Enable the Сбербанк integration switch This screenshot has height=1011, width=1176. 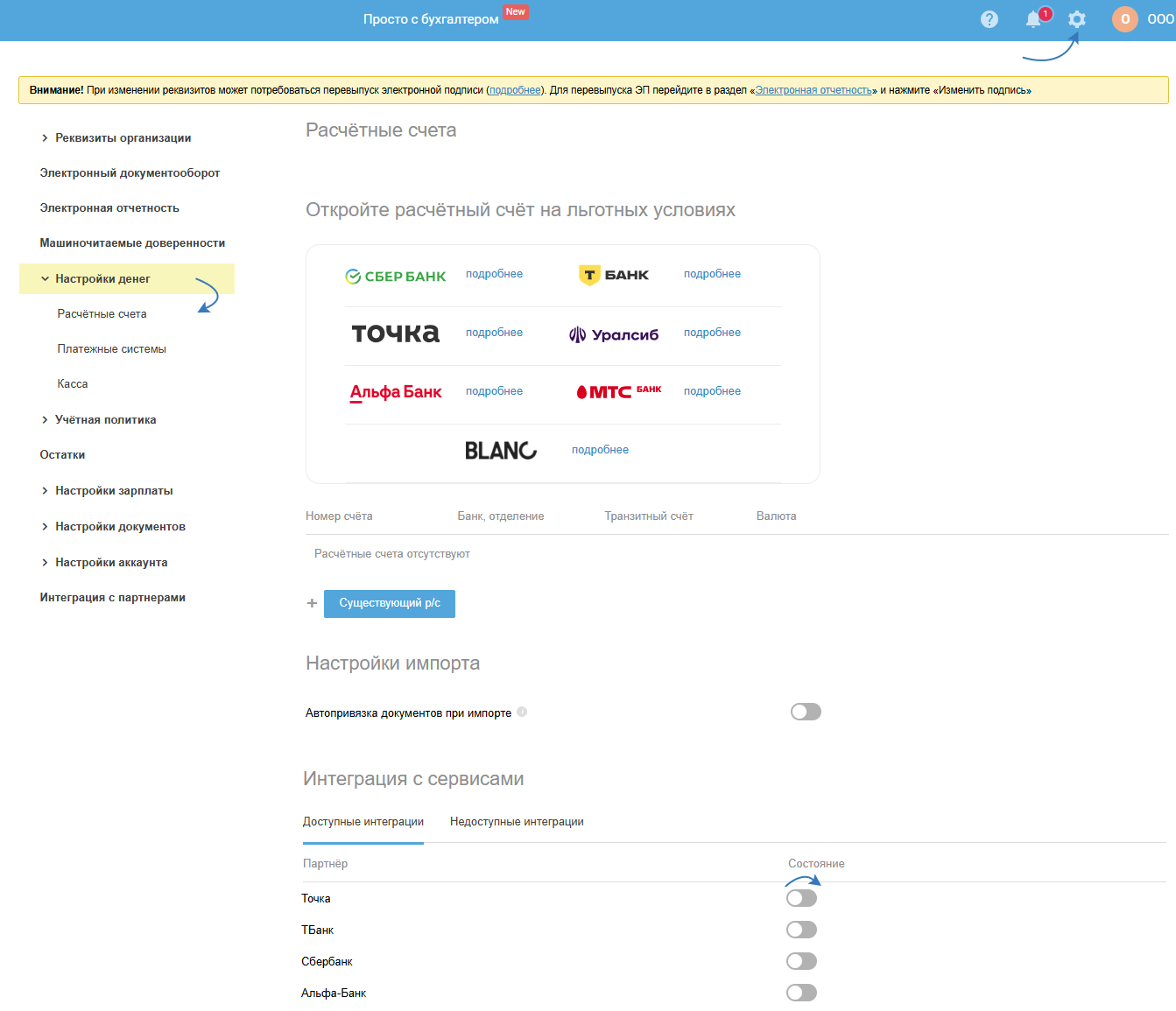click(801, 962)
